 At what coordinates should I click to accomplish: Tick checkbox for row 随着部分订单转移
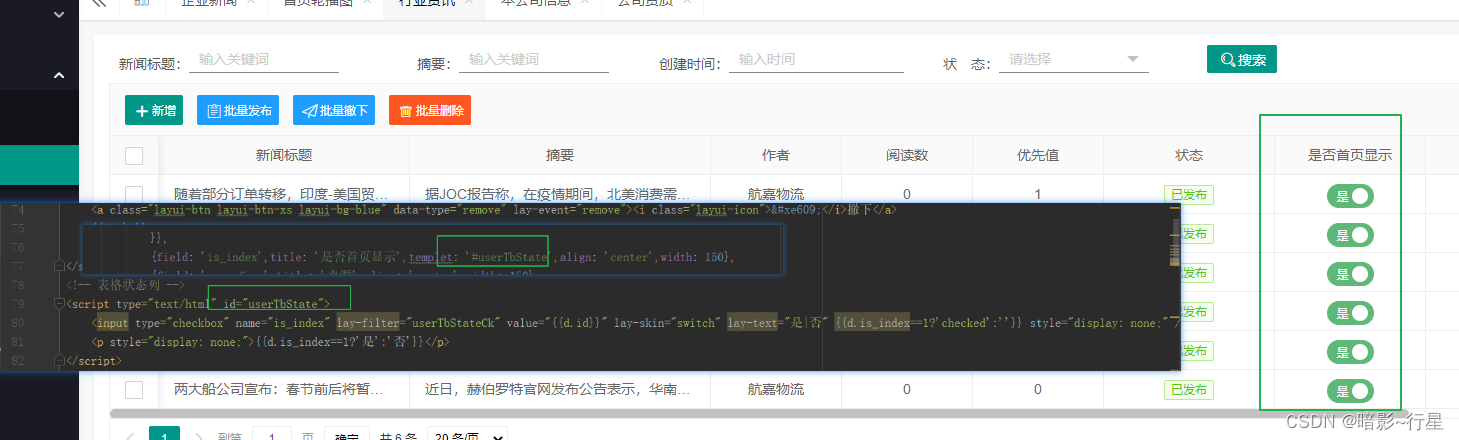(x=134, y=193)
